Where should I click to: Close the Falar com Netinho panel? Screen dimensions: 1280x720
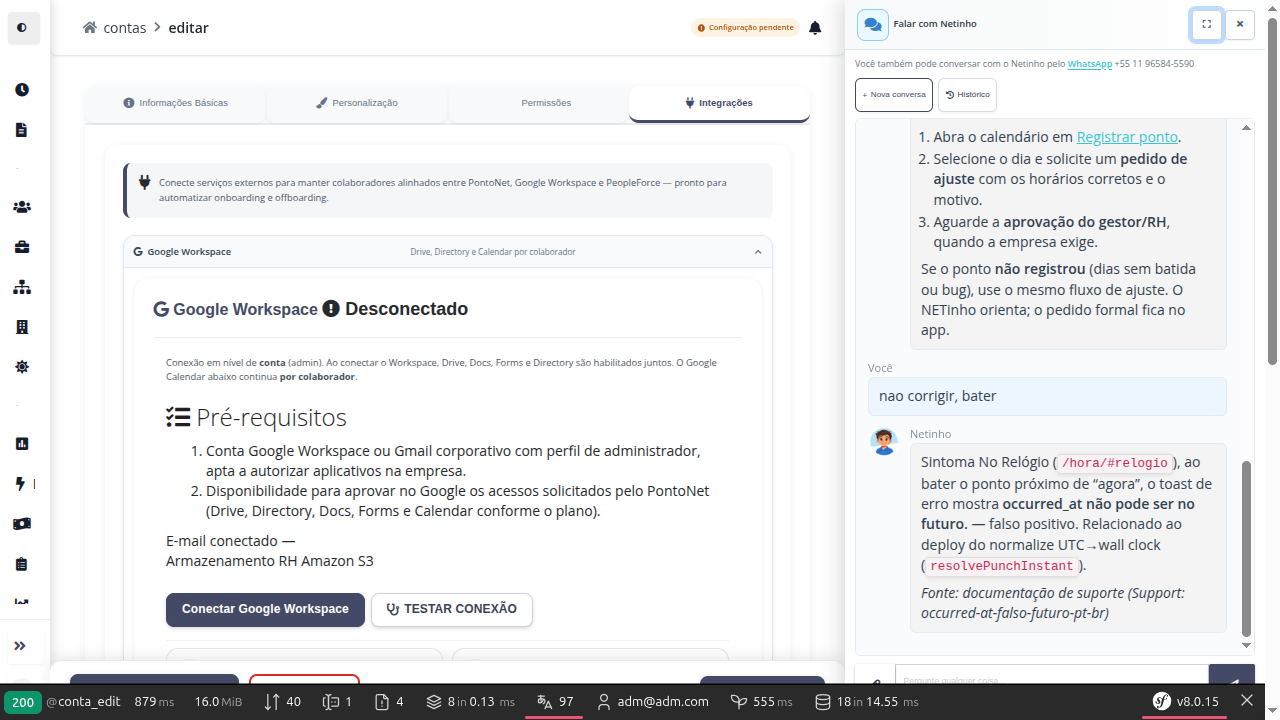1240,24
